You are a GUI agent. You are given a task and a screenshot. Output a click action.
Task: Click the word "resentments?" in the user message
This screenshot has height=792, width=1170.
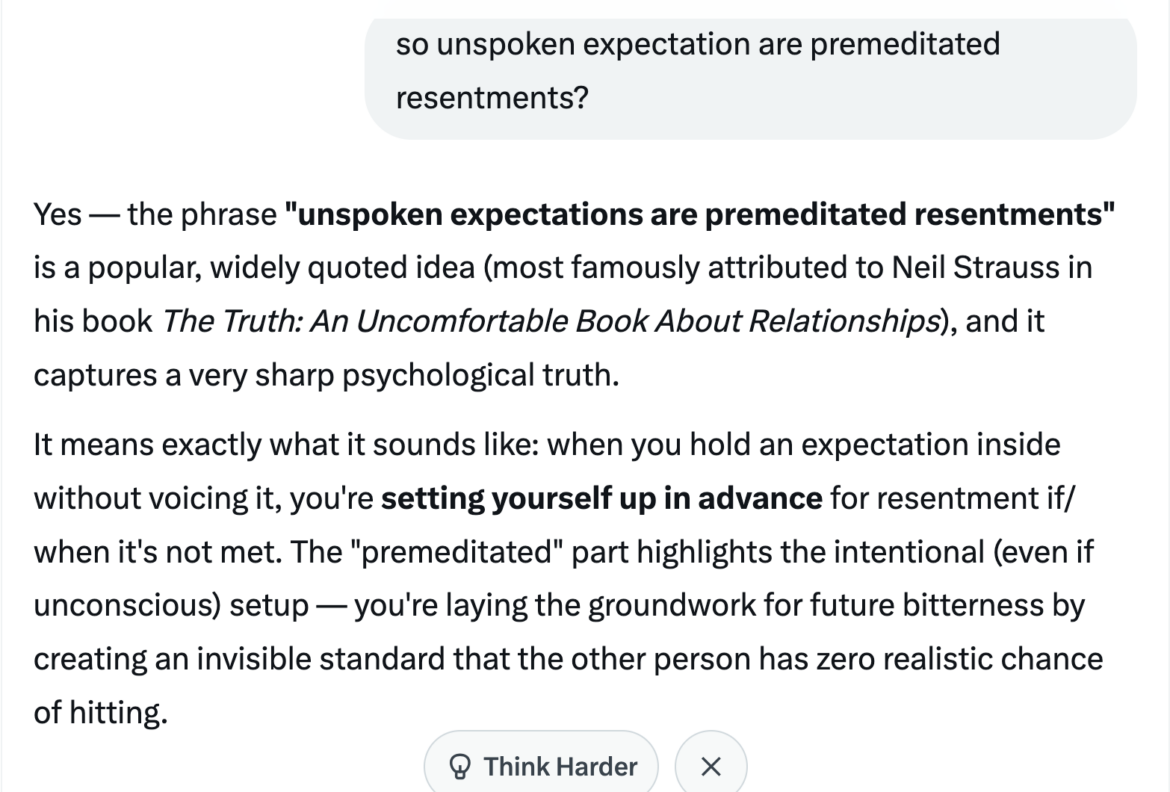coord(491,100)
